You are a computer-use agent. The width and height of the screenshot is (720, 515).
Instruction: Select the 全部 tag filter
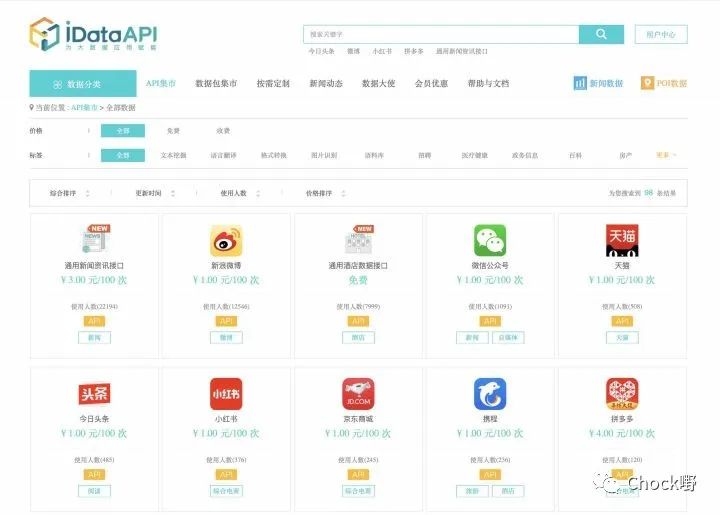pyautogui.click(x=123, y=155)
